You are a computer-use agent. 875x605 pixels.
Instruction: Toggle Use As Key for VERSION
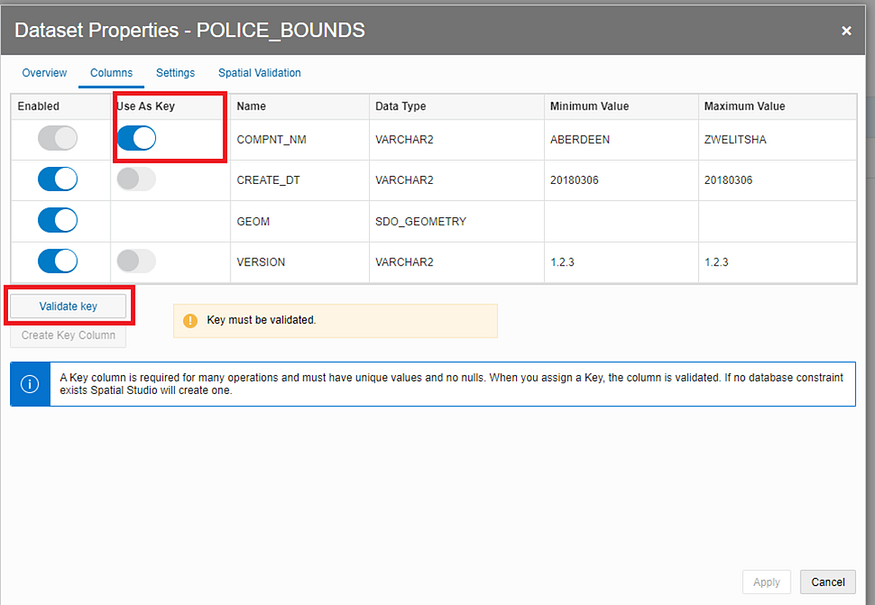pos(136,261)
